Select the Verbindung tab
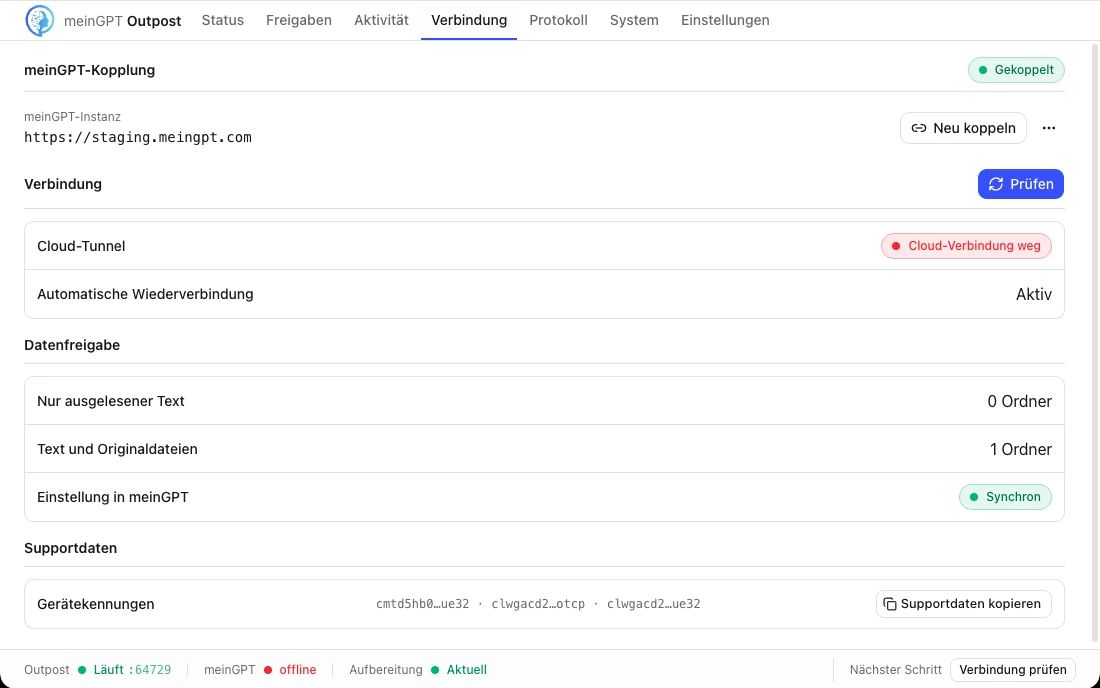Image resolution: width=1100 pixels, height=688 pixels. (x=469, y=20)
